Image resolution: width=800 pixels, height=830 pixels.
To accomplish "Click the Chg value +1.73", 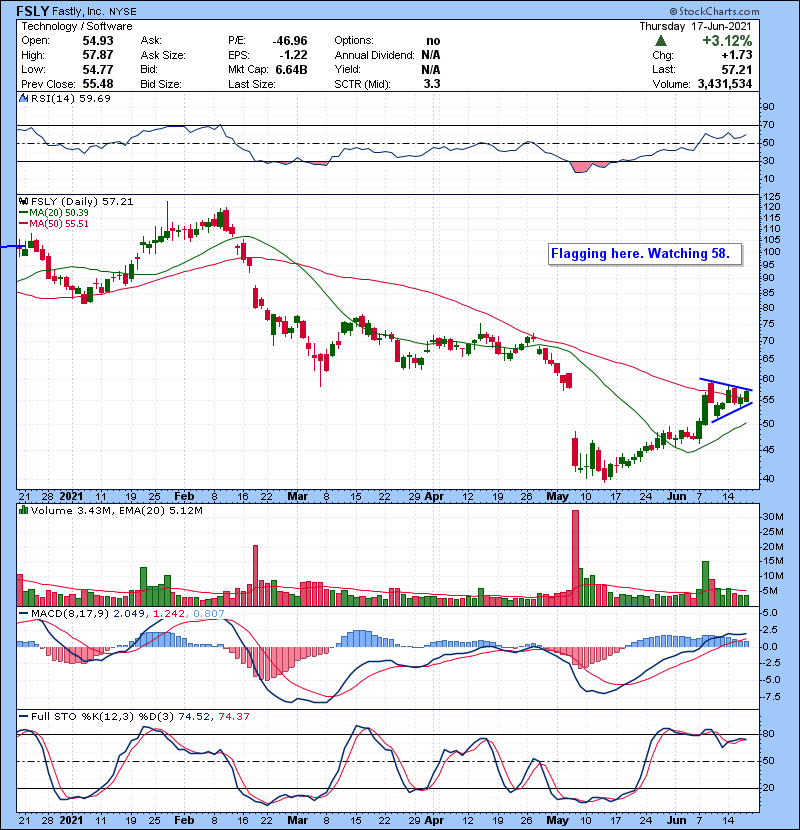I will point(736,55).
